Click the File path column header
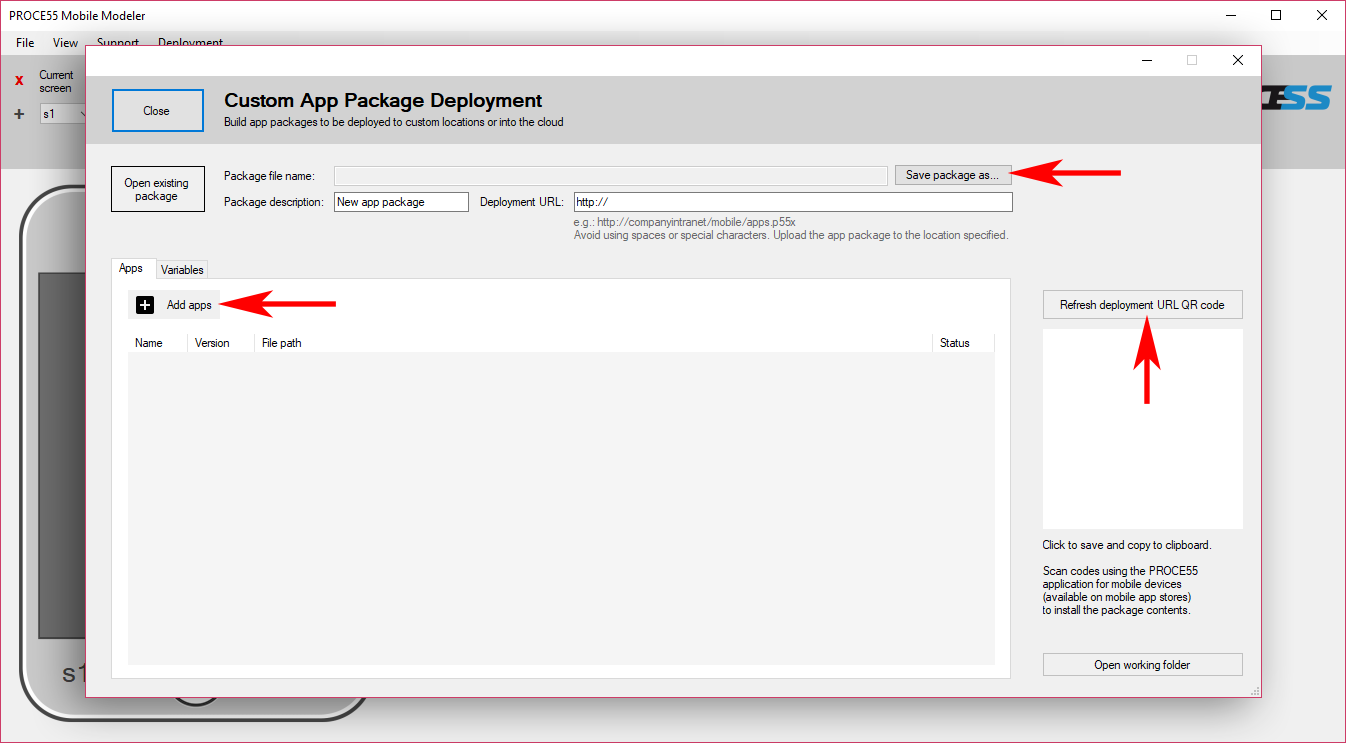This screenshot has width=1346, height=743. click(x=593, y=343)
